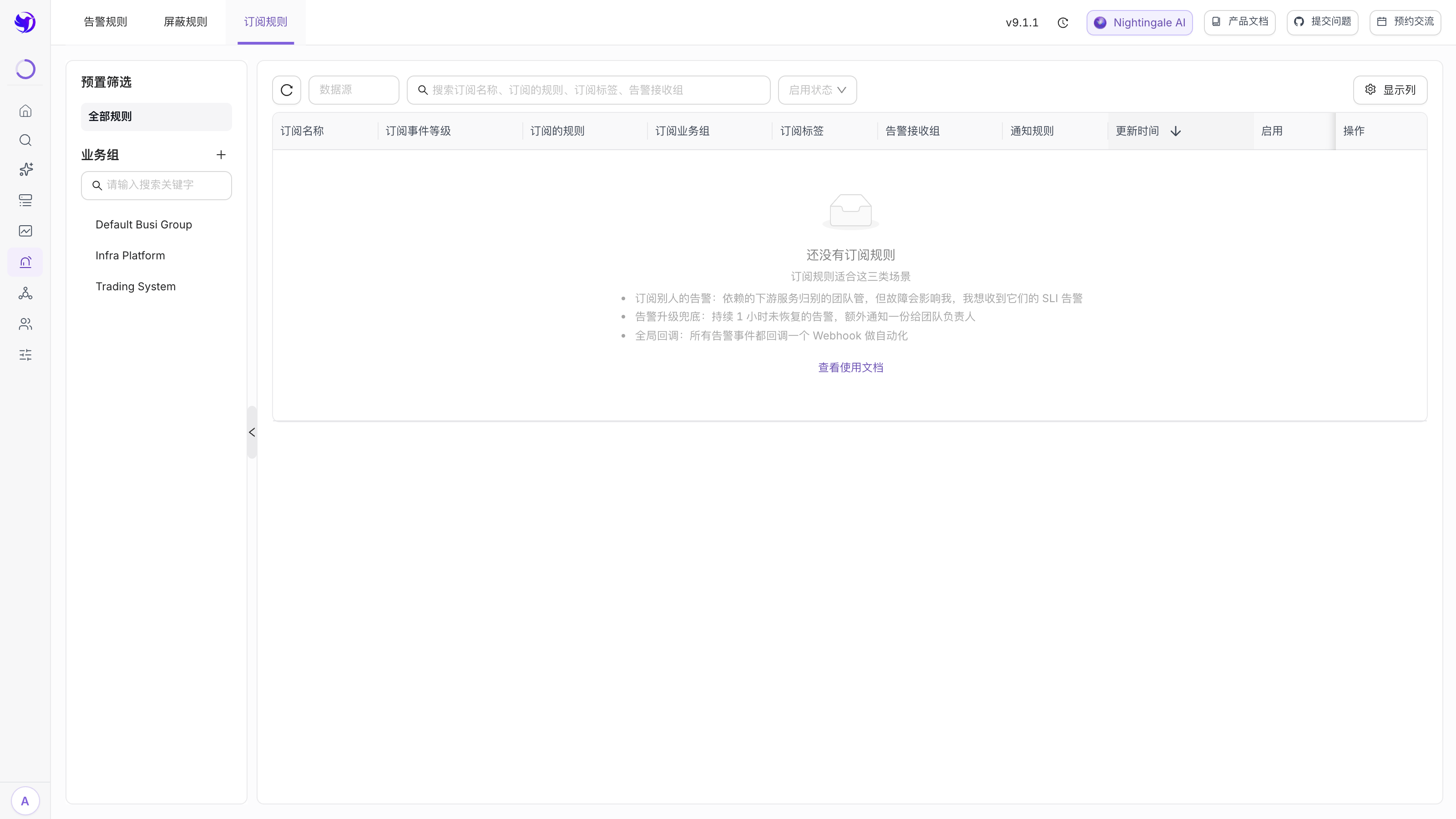This screenshot has height=819, width=1456.
Task: Click 预约交流 button
Action: pos(1405,23)
